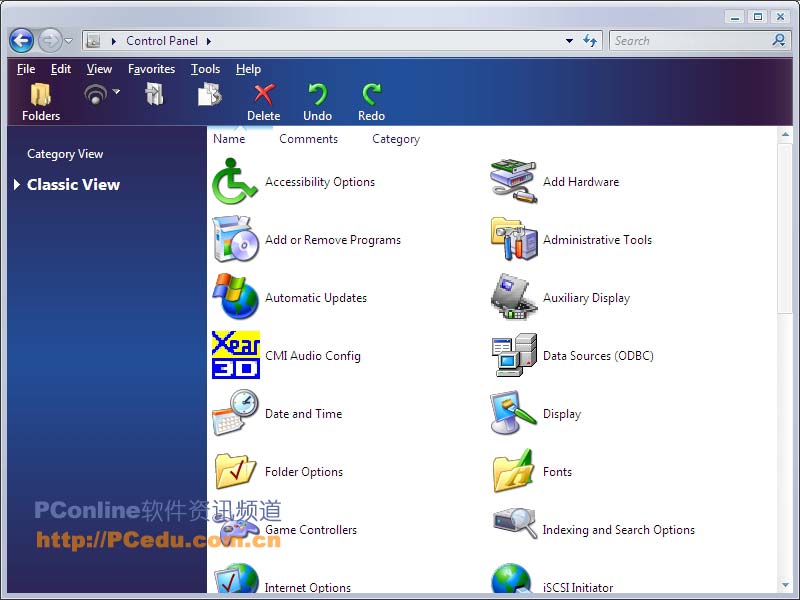The height and width of the screenshot is (600, 800).
Task: Open the Favorites menu
Action: pyautogui.click(x=152, y=69)
